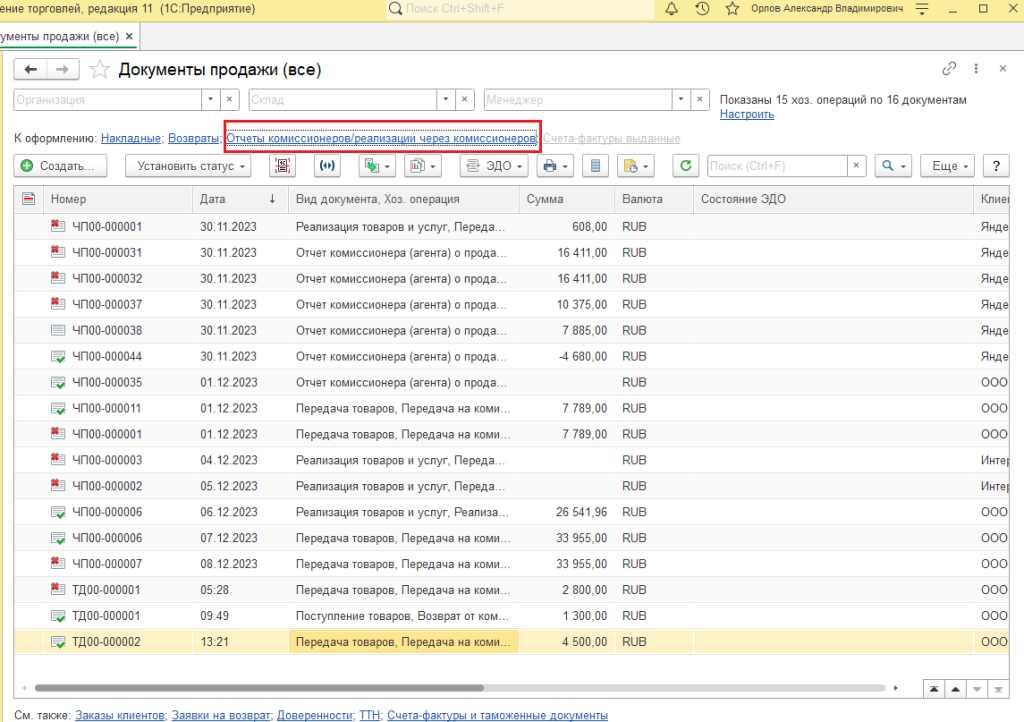
Task: Open the print dropdown menu
Action: [555, 166]
